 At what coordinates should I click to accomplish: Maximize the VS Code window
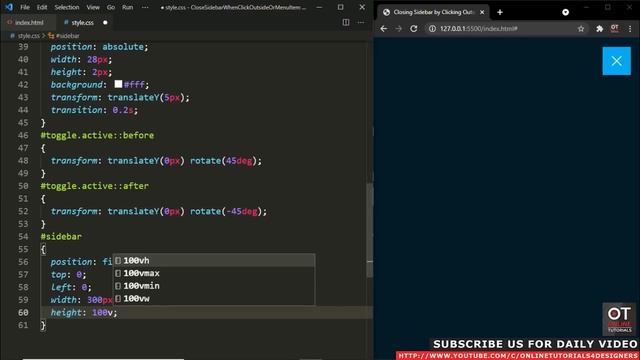(340, 7)
